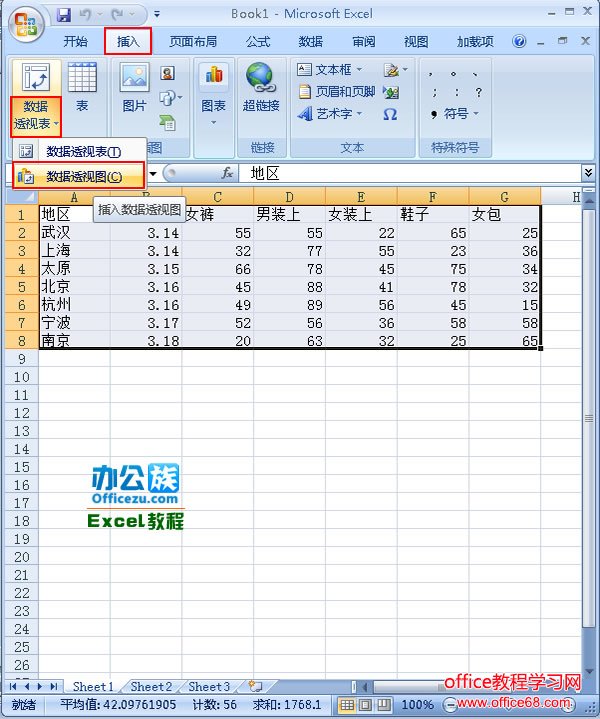Open the 图表 chart dropdown
Image resolution: width=600 pixels, height=719 pixels.
[x=214, y=95]
